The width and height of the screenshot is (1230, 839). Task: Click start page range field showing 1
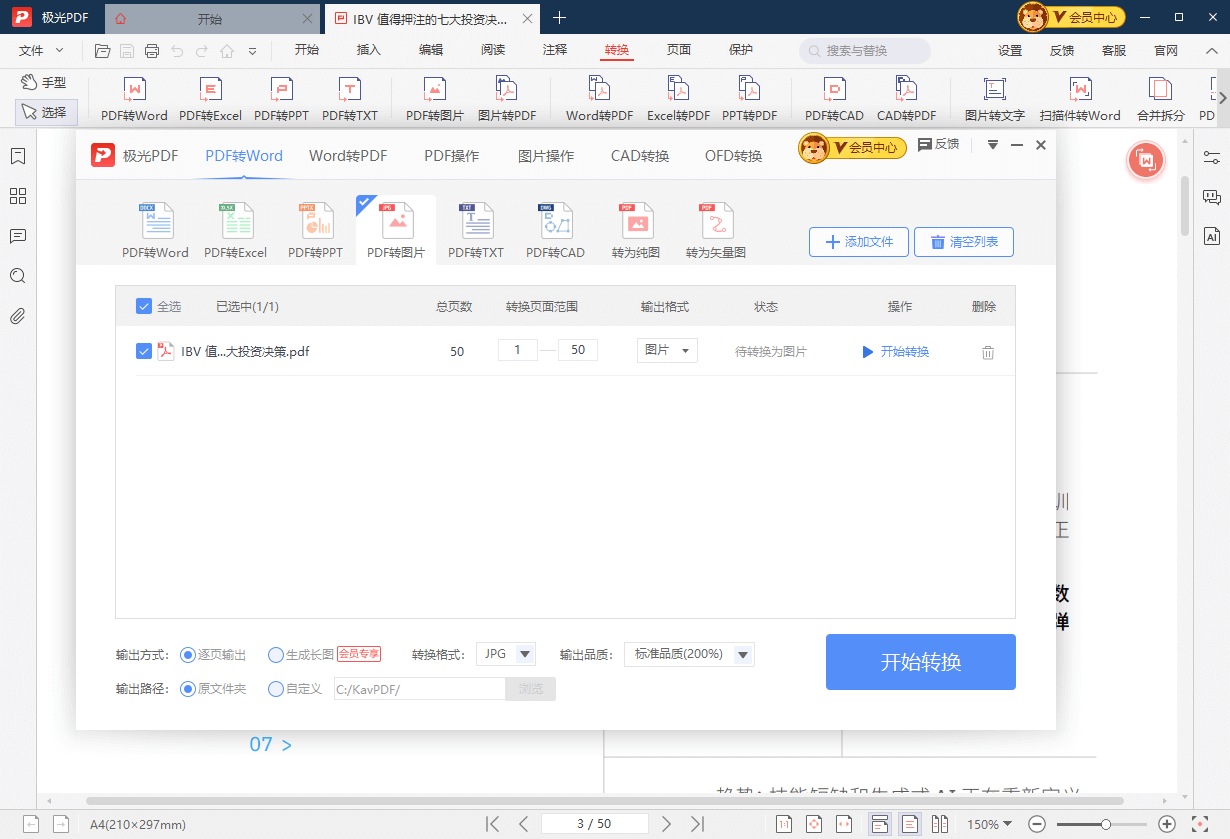518,350
